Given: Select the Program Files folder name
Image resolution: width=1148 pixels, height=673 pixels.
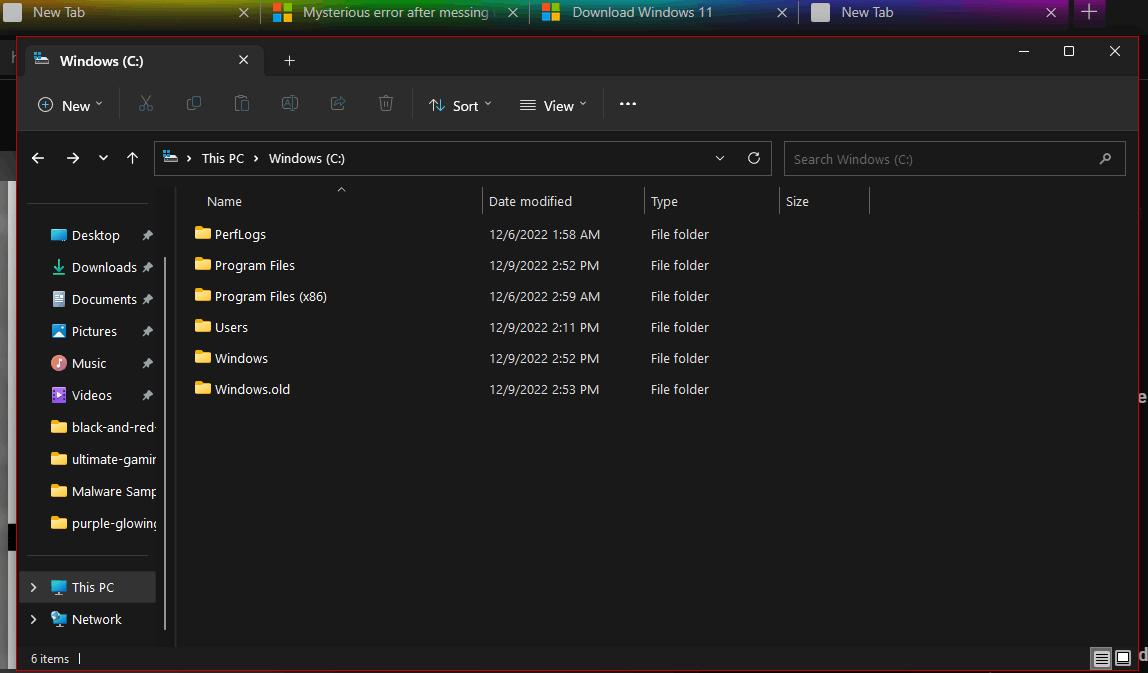Looking at the screenshot, I should click(255, 265).
